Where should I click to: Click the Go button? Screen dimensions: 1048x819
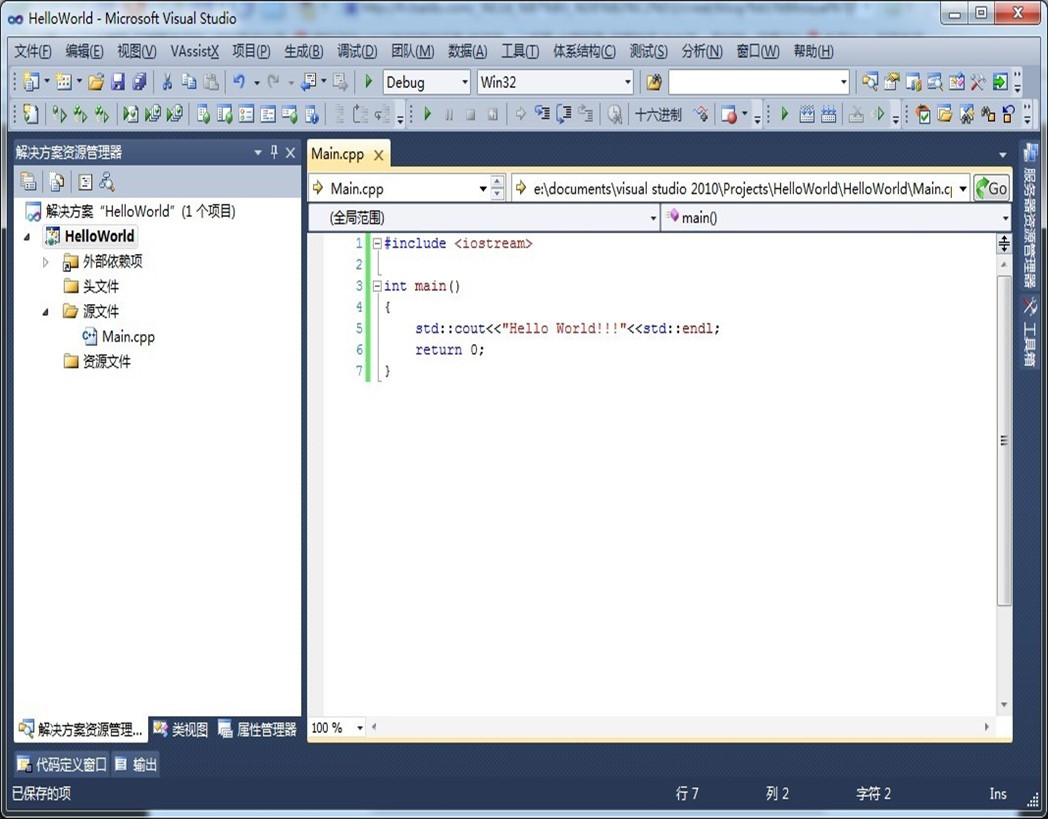click(992, 189)
